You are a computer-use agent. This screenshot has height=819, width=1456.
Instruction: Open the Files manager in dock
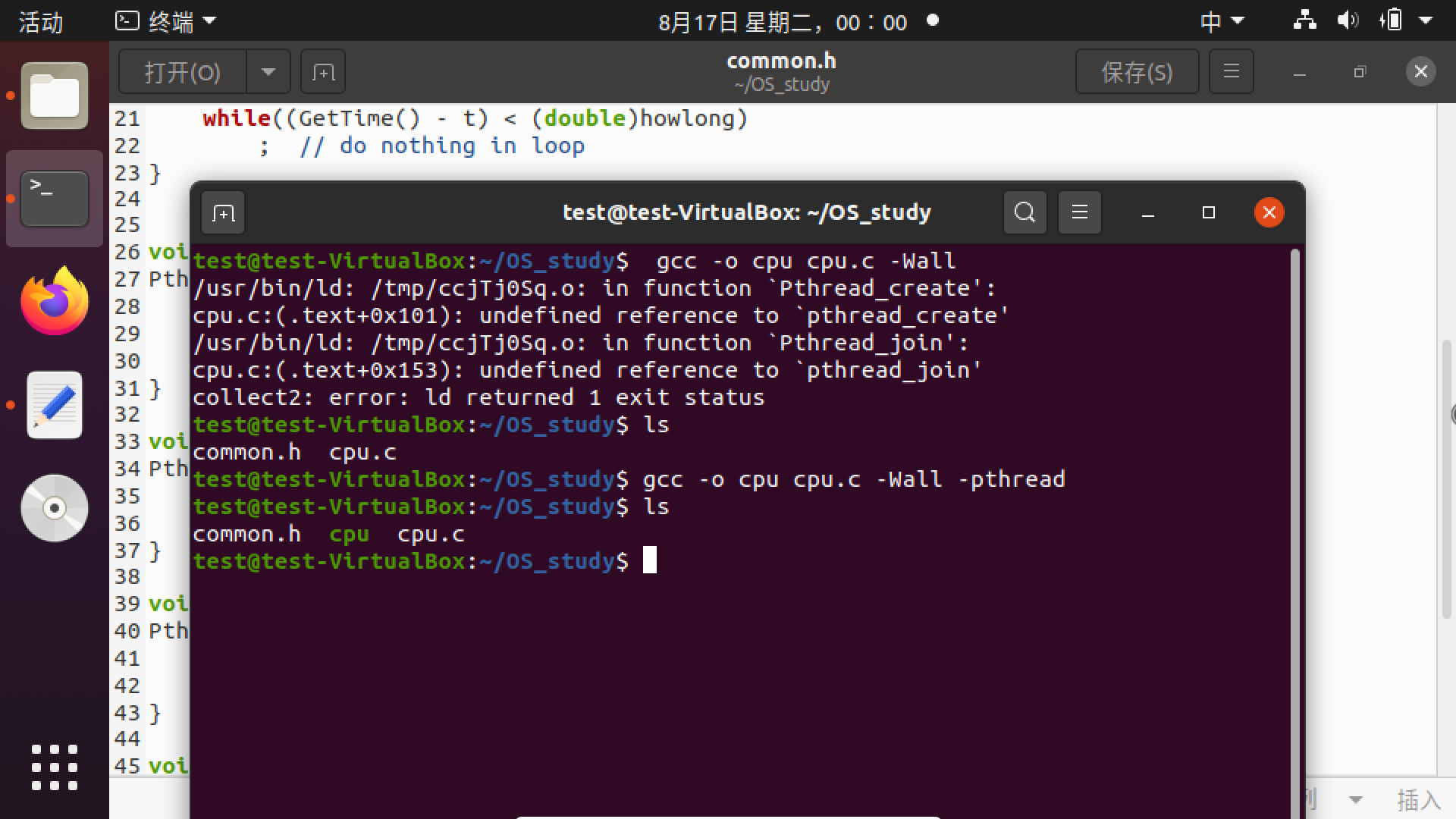pos(54,96)
